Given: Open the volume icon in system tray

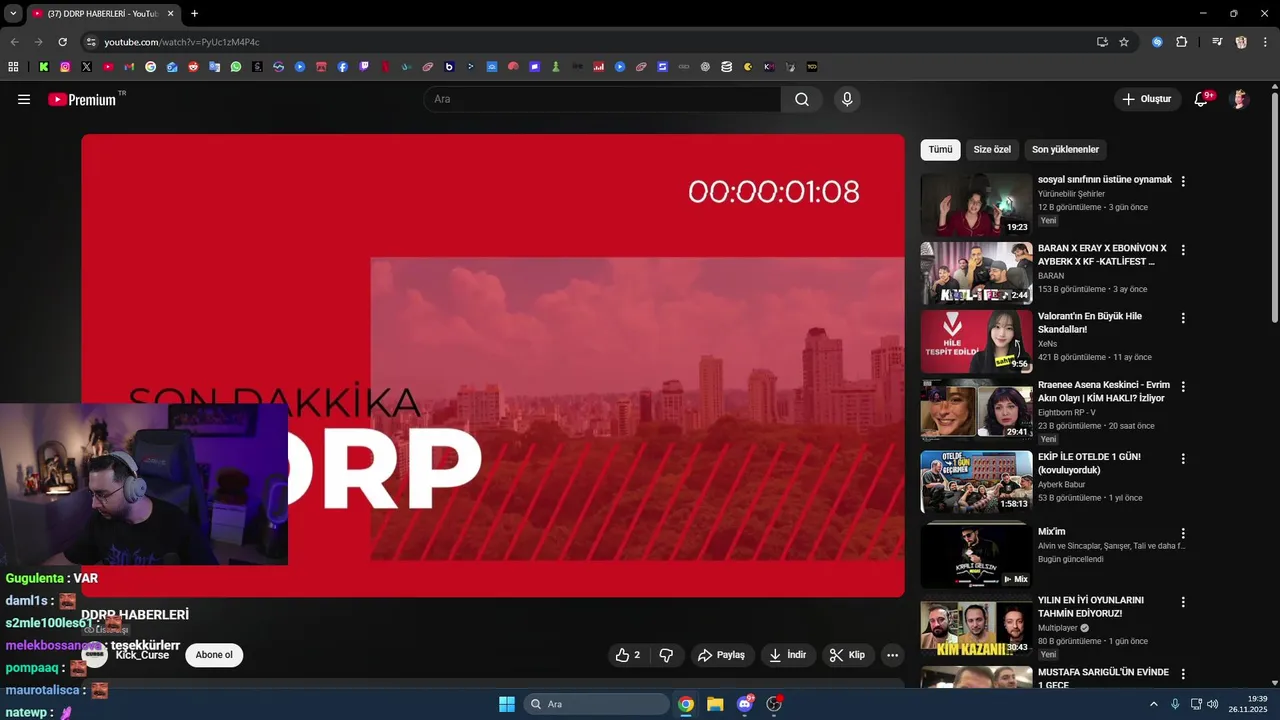Looking at the screenshot, I should (1213, 704).
